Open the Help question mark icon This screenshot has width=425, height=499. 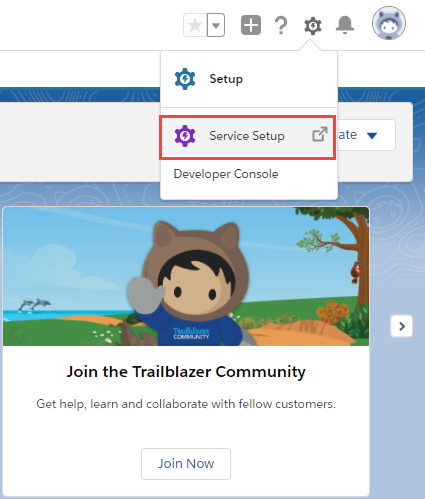click(281, 25)
